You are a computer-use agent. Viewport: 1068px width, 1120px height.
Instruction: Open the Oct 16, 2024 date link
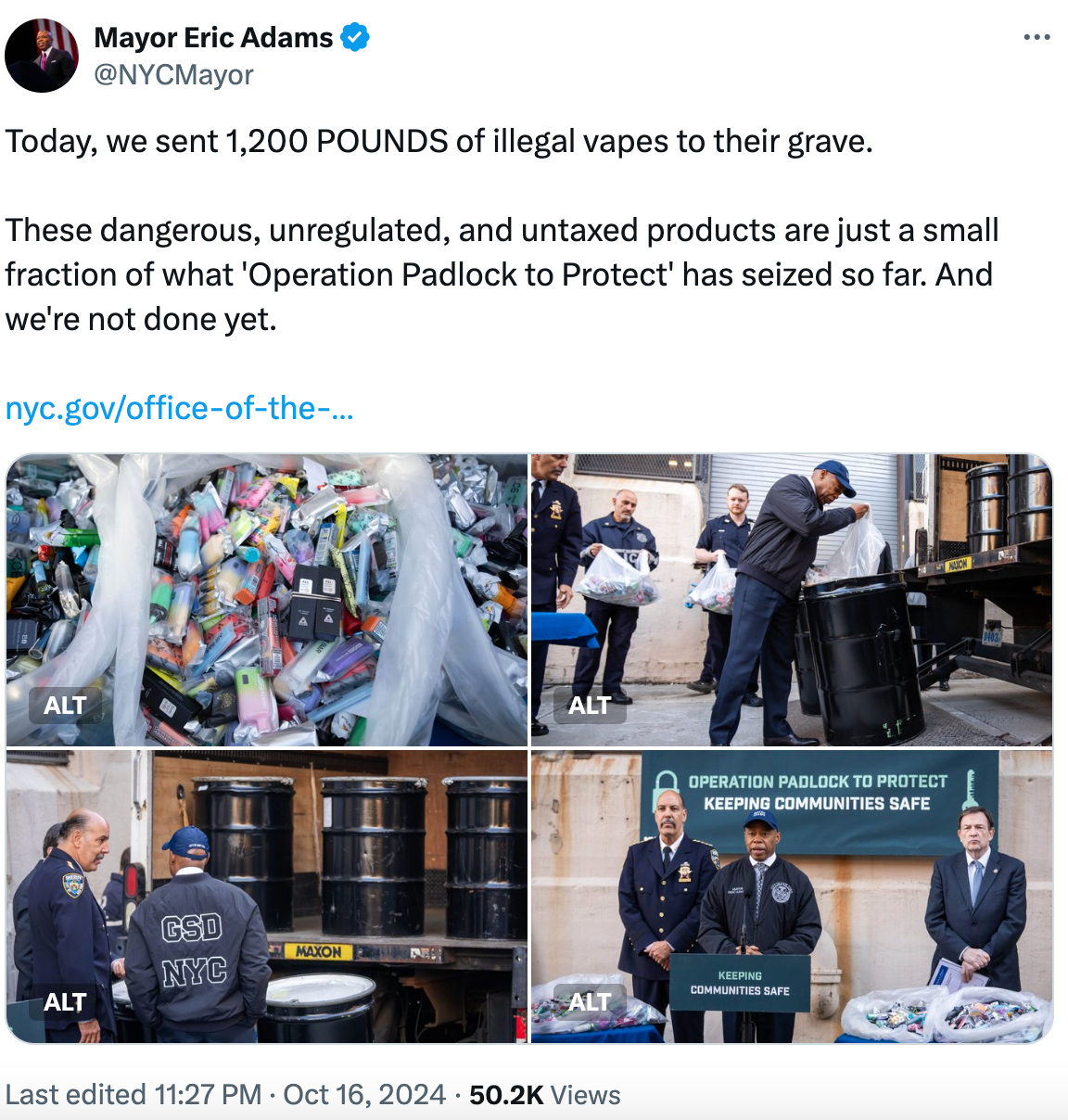click(x=364, y=1095)
